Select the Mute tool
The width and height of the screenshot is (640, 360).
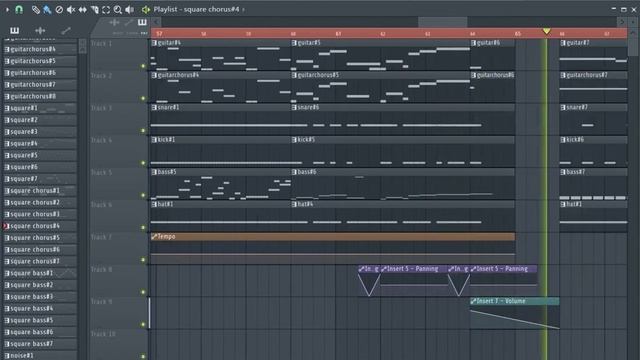[71, 9]
